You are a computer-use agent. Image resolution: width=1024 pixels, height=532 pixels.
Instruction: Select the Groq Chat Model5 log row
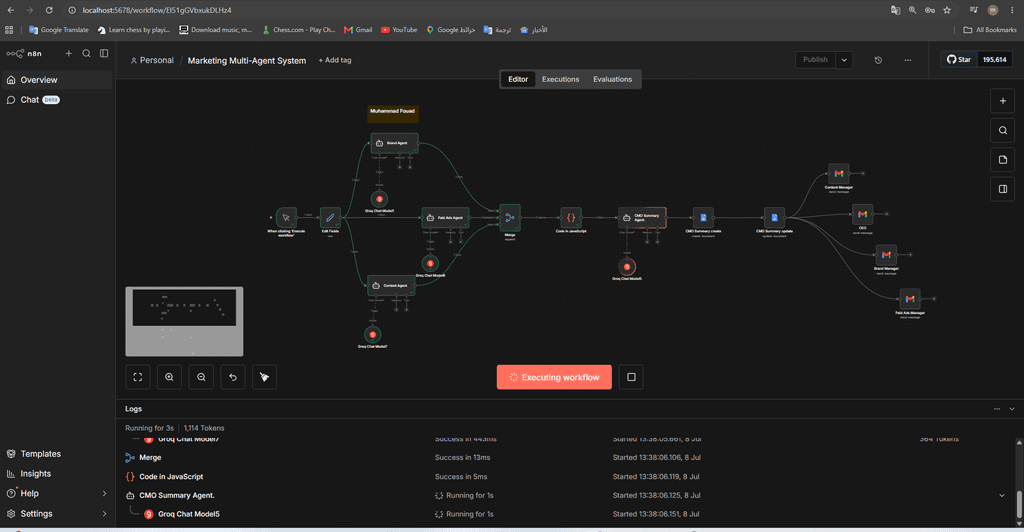(x=567, y=514)
